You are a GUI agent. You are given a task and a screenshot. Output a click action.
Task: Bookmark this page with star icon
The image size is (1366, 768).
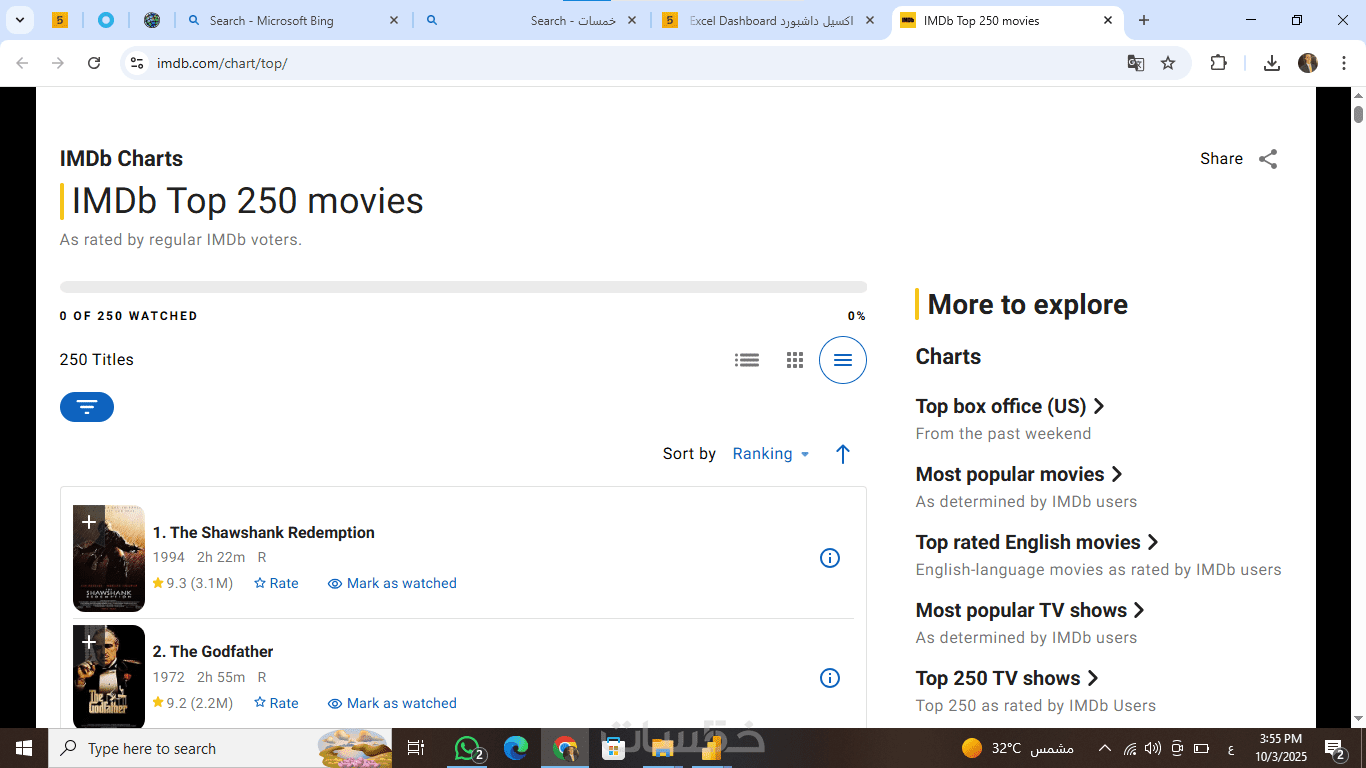coord(1168,63)
